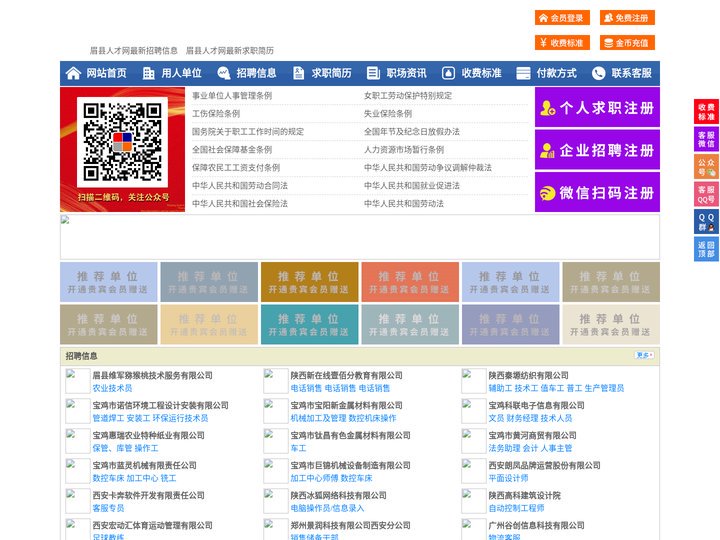Screen dimensions: 720x540
Task: Click the red 收费标准 side widget
Action: pyautogui.click(x=706, y=112)
